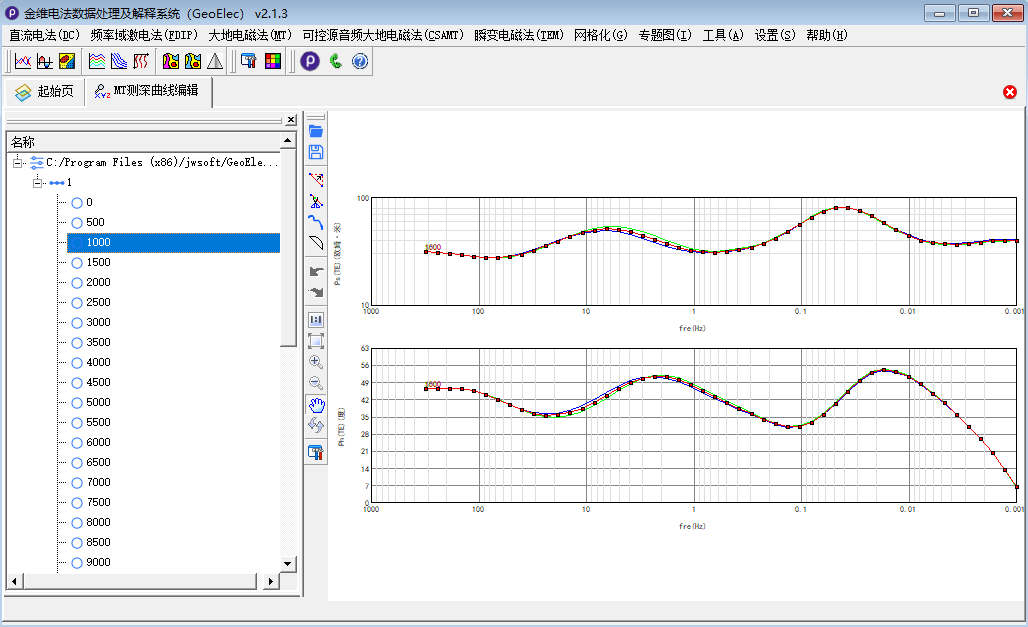
Task: Click the blue decaying sounding curves icon
Action: point(119,61)
